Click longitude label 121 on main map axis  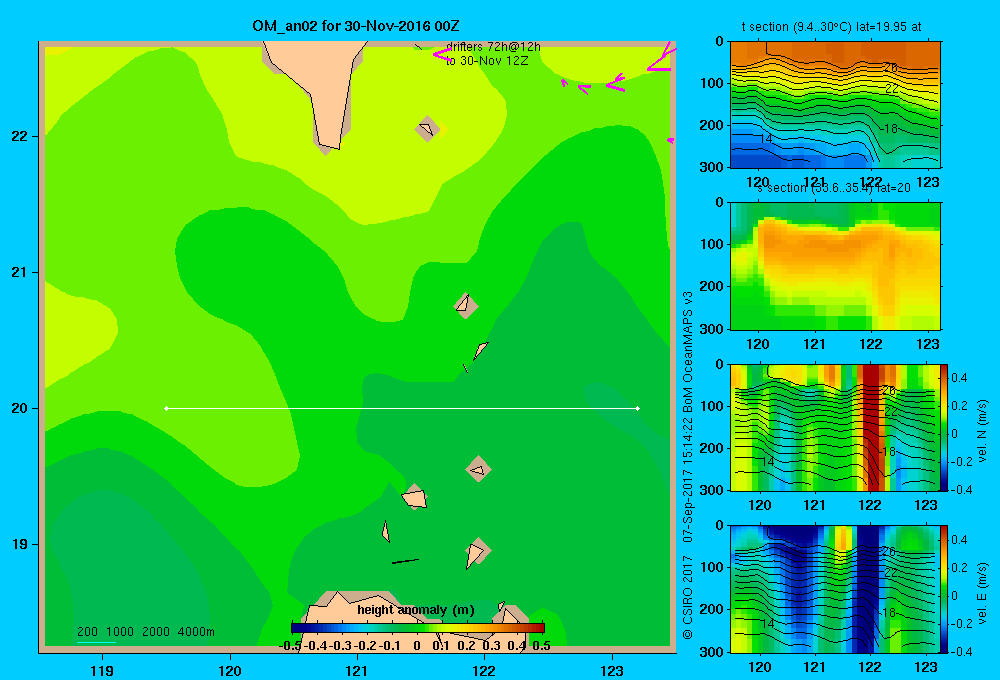(x=357, y=670)
